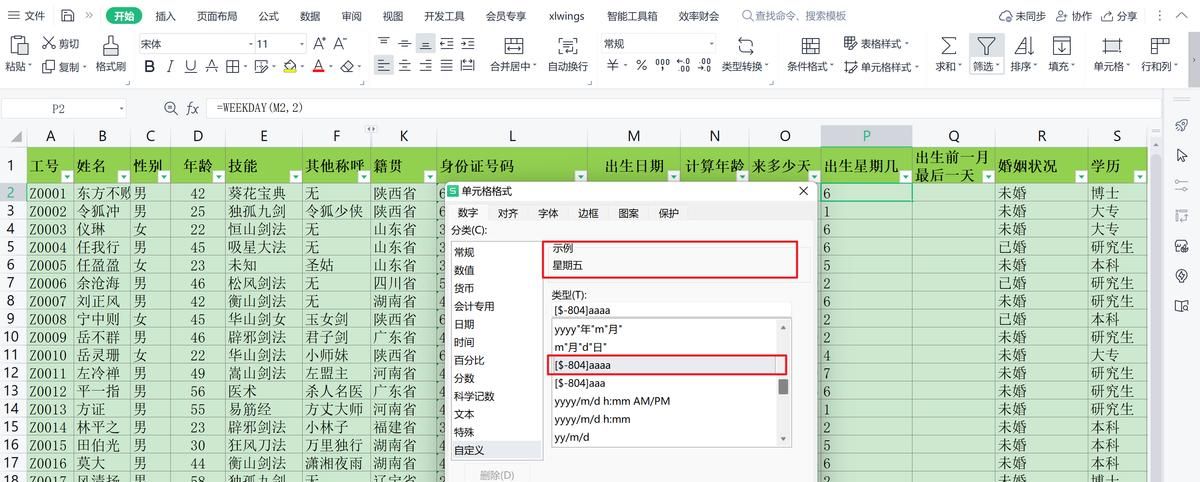Click the 未同步 sync status button
The width and height of the screenshot is (1200, 482).
[1022, 16]
